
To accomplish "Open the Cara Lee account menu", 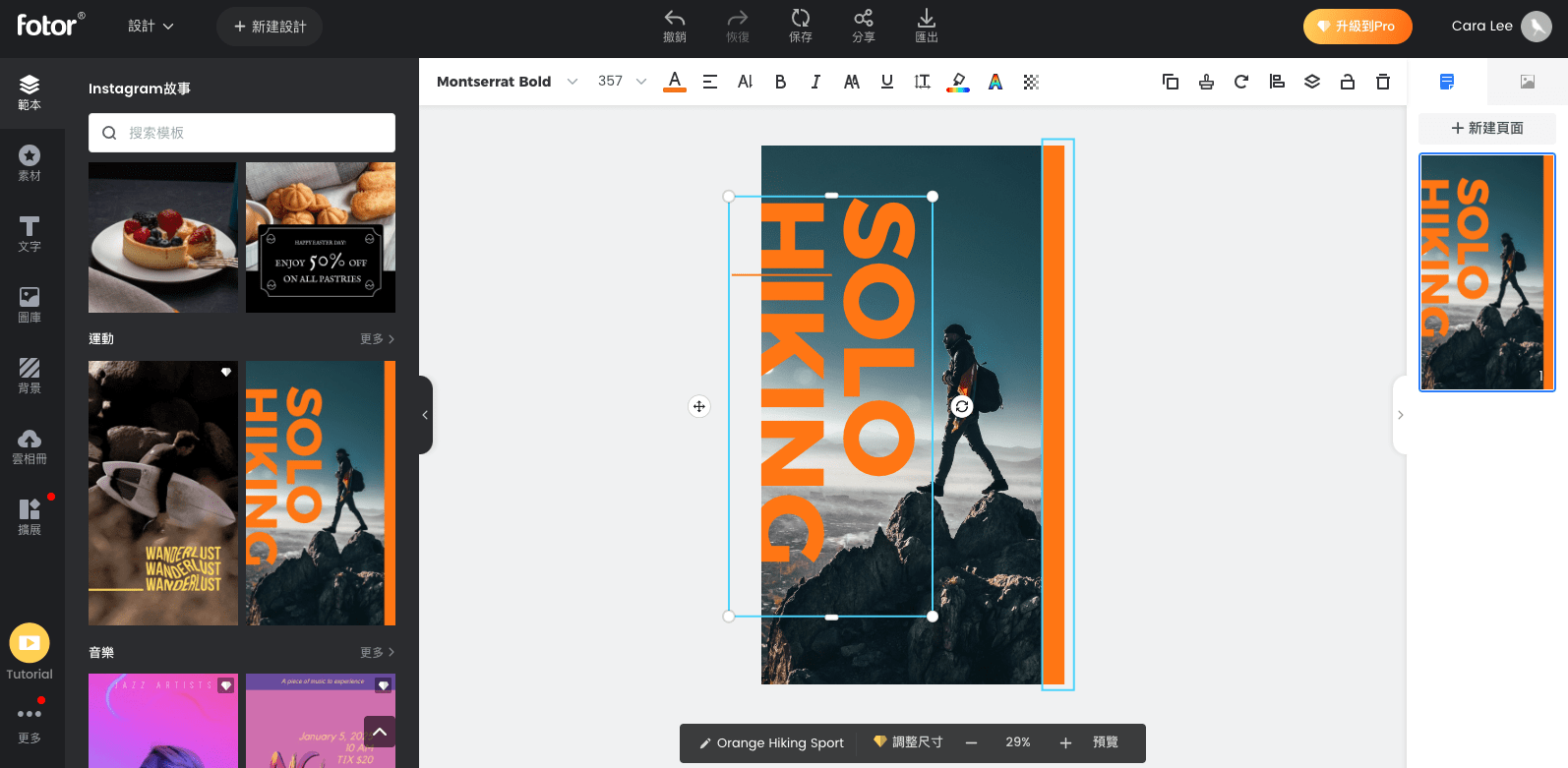I will pyautogui.click(x=1501, y=27).
